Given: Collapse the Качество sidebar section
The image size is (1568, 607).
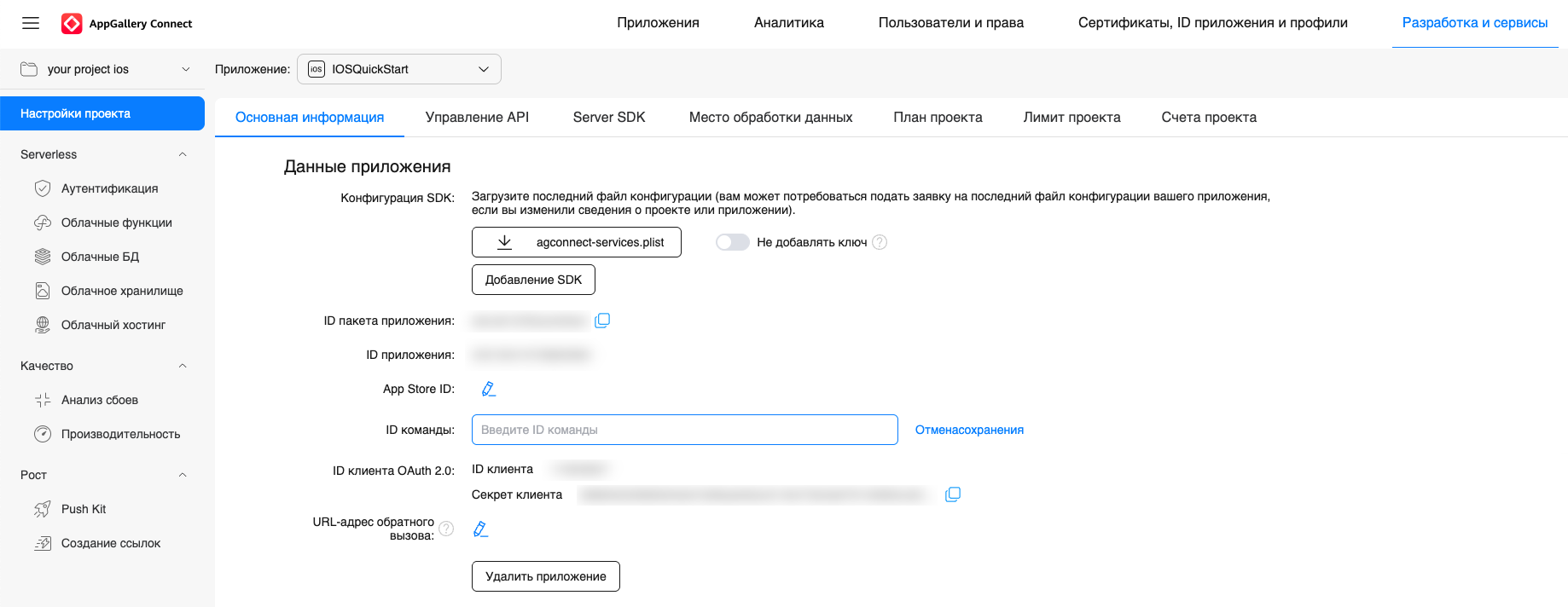Looking at the screenshot, I should [183, 366].
